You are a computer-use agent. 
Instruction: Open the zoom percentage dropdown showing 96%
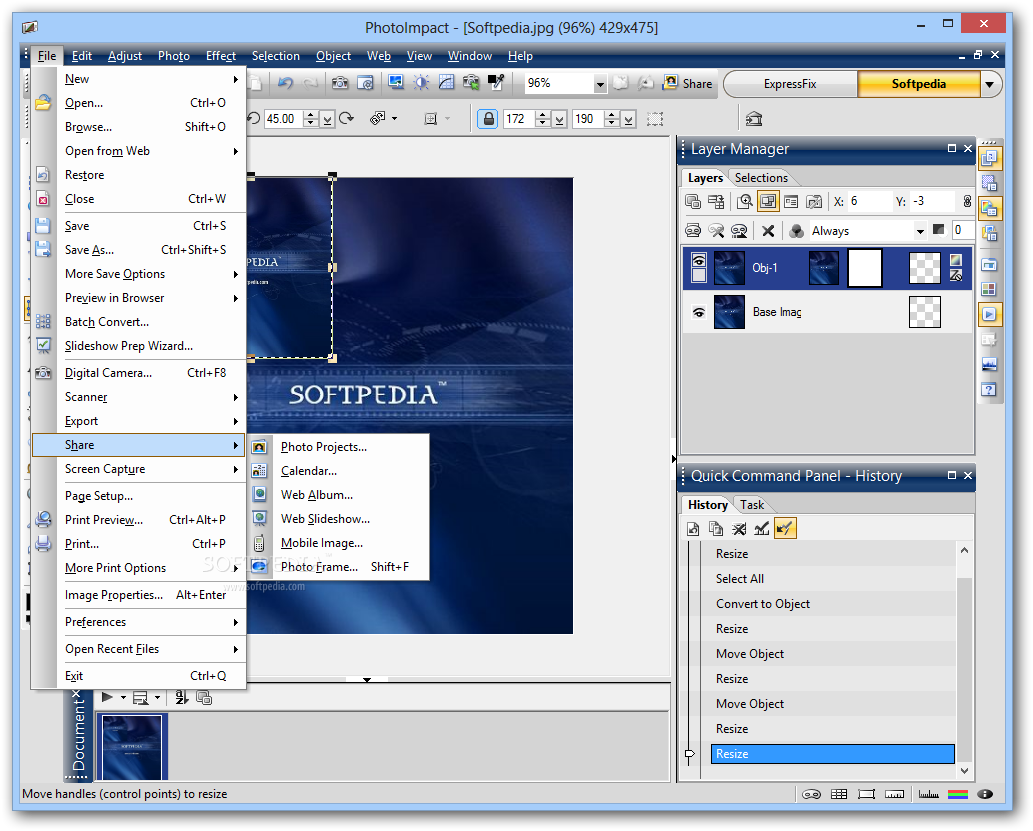pos(600,84)
